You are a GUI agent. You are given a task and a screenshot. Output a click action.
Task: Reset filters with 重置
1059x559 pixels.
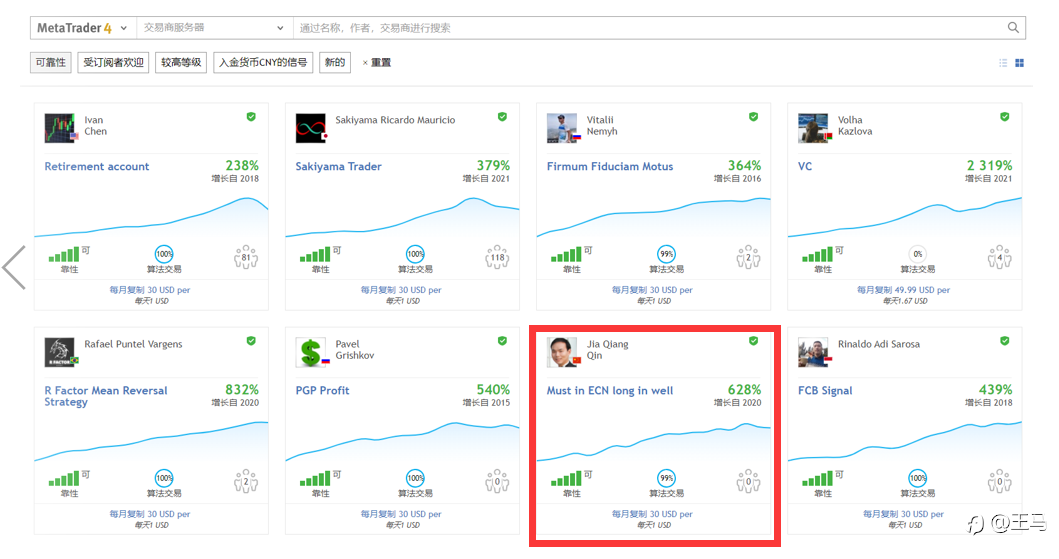click(x=377, y=62)
